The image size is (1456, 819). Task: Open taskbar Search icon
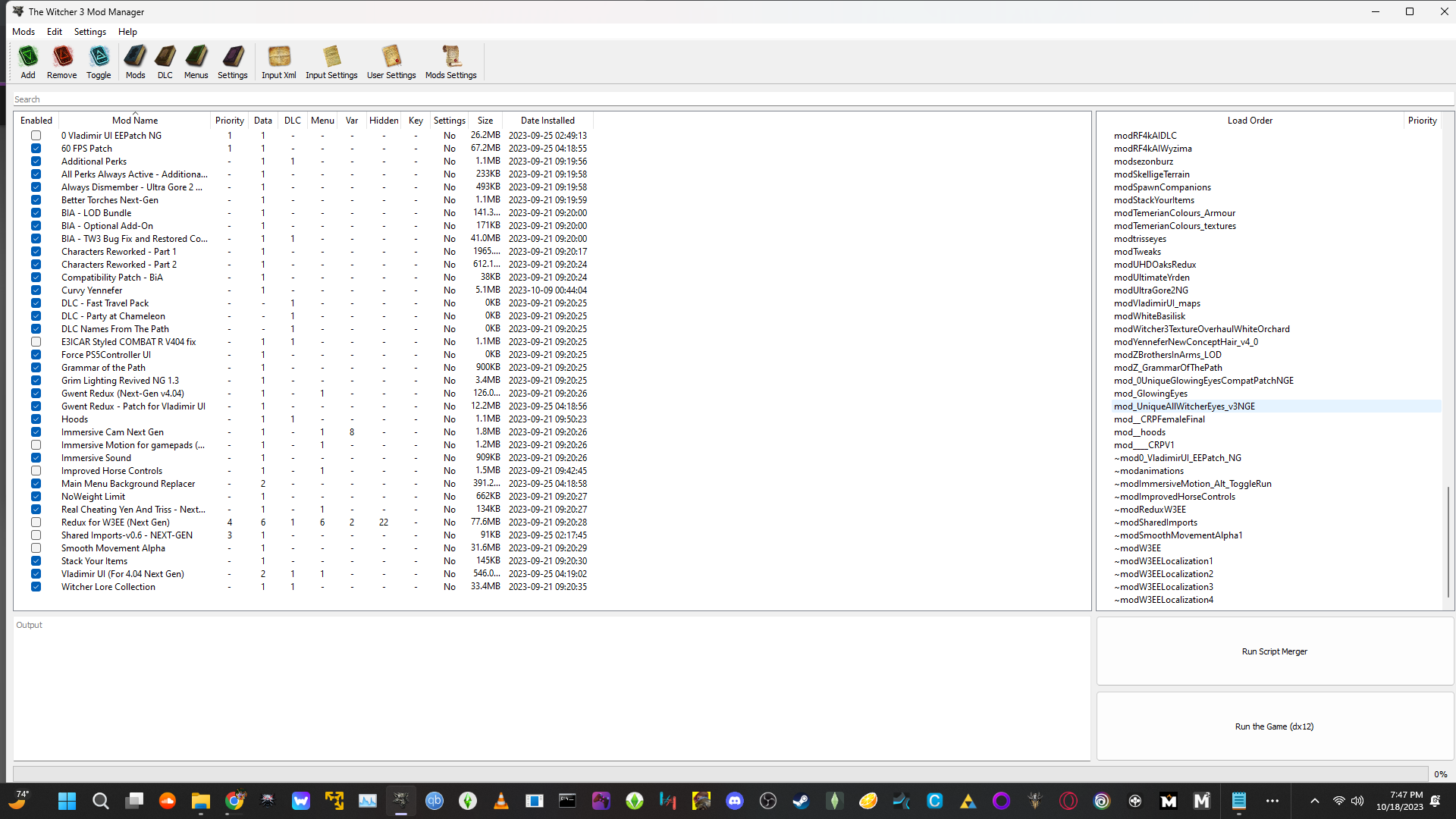[x=100, y=801]
